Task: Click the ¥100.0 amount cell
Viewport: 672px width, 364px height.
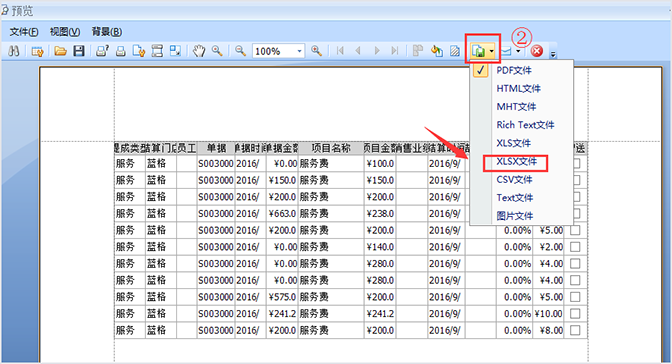Action: [x=380, y=163]
